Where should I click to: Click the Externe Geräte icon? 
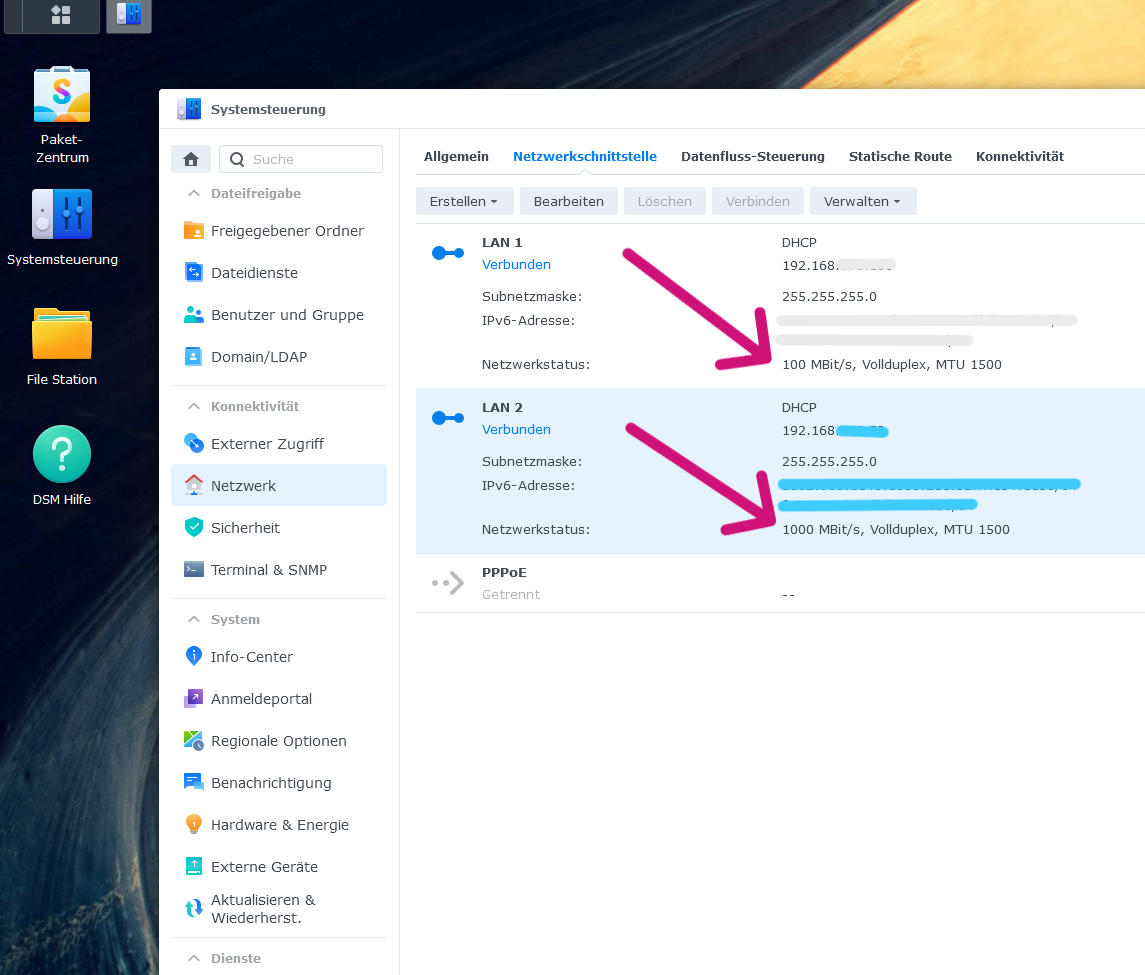click(x=194, y=866)
